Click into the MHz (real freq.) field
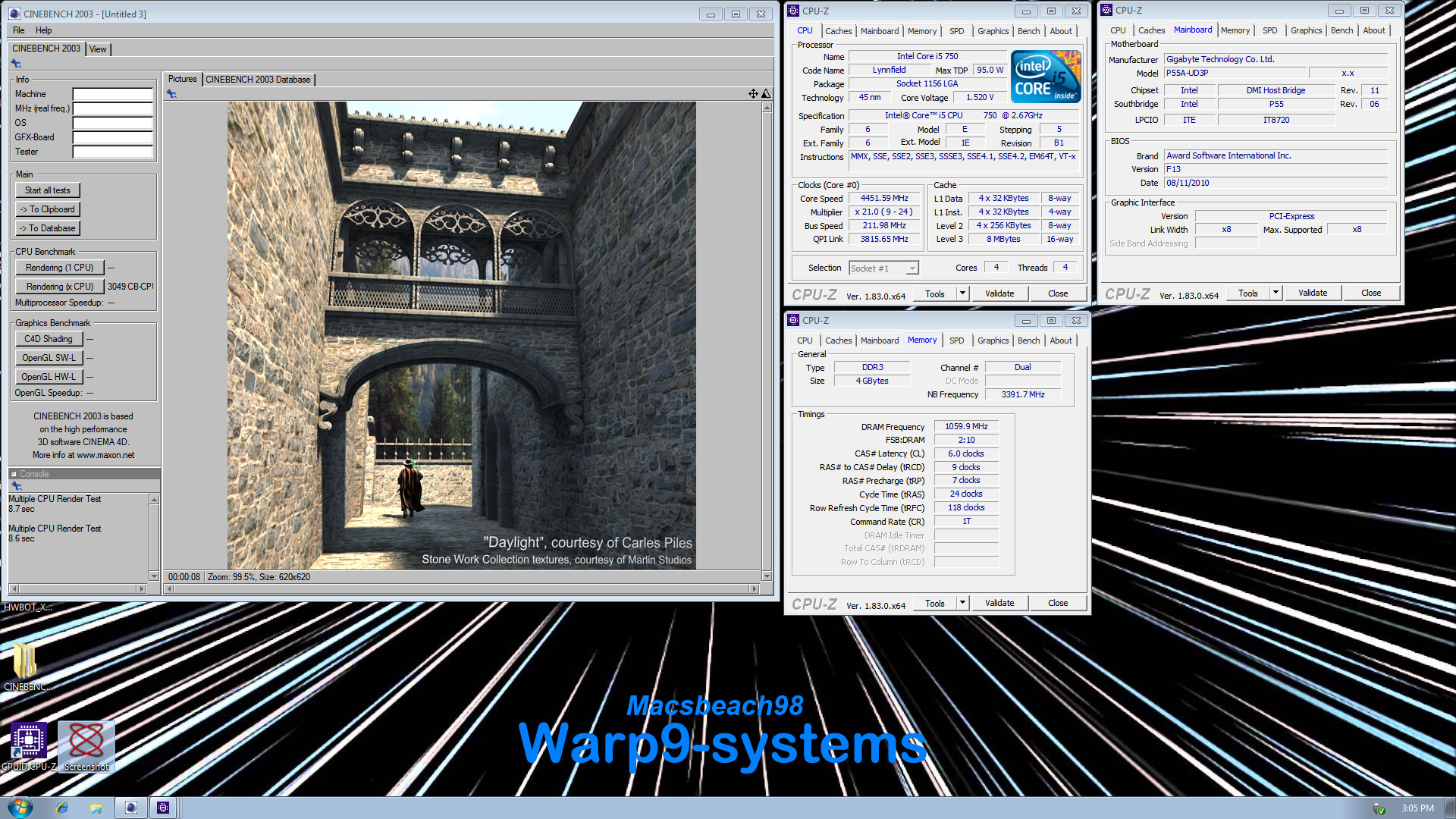Viewport: 1456px width, 819px height. coord(112,108)
